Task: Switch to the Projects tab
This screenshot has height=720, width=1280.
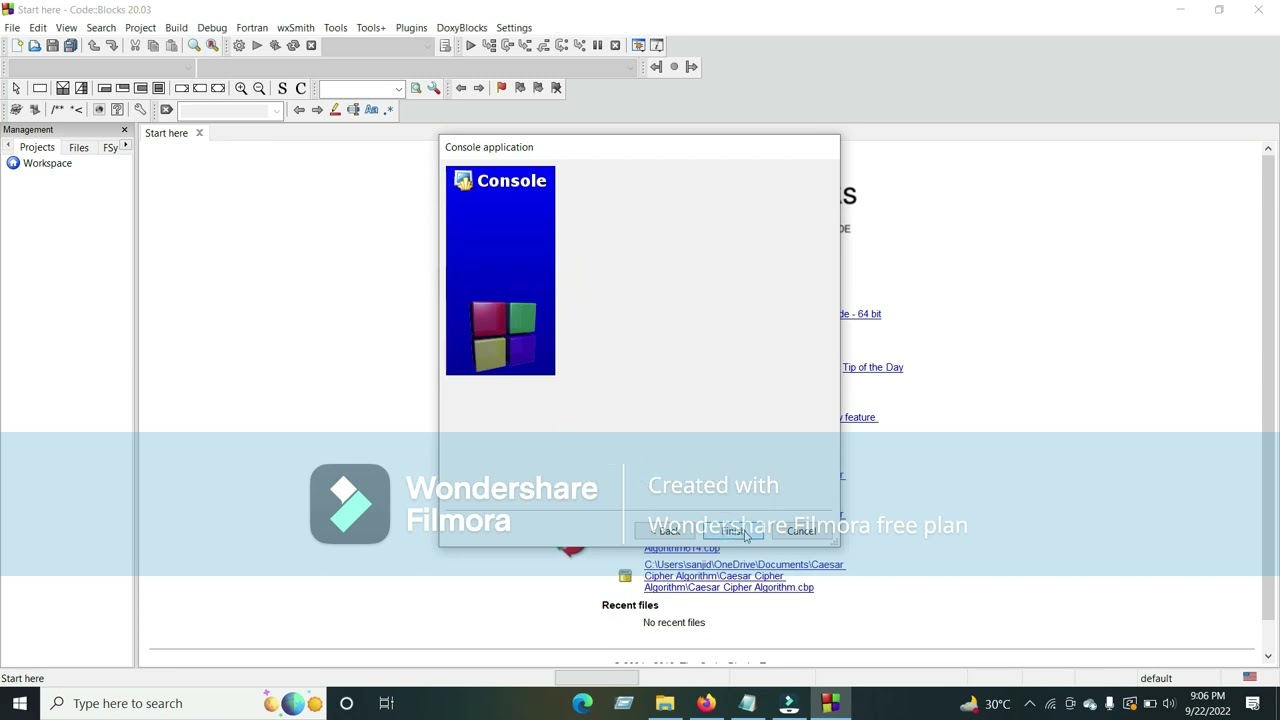Action: pos(37,148)
